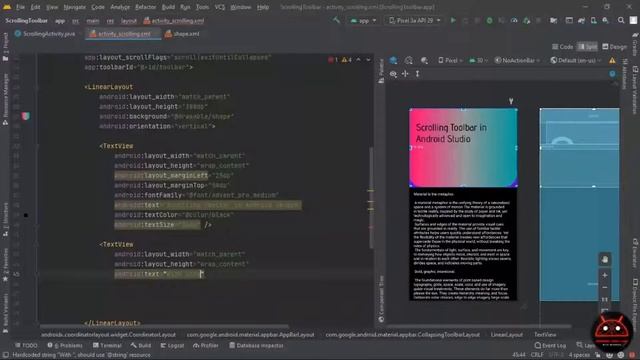Screen dimensions: 640x360
Task: Open the app run configuration dropdown
Action: click(363, 20)
